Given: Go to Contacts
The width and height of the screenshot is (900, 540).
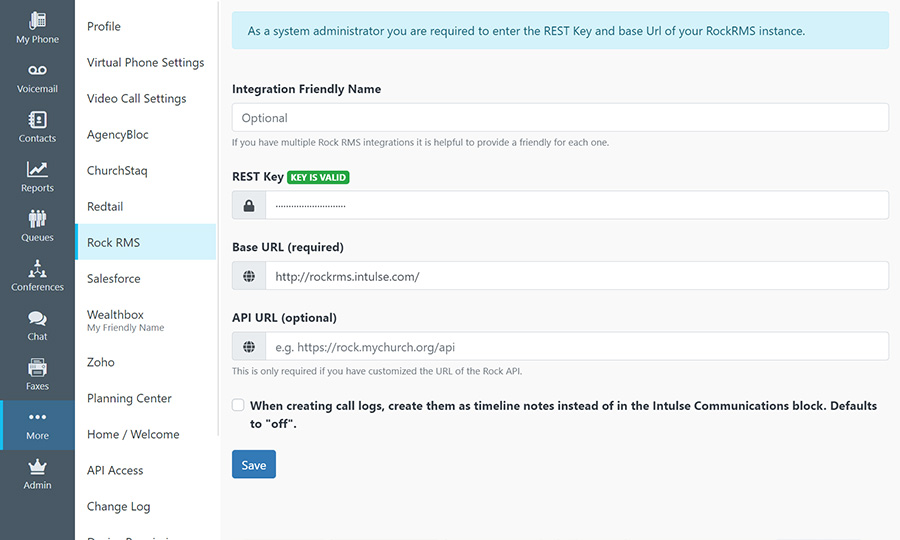Looking at the screenshot, I should [x=37, y=127].
